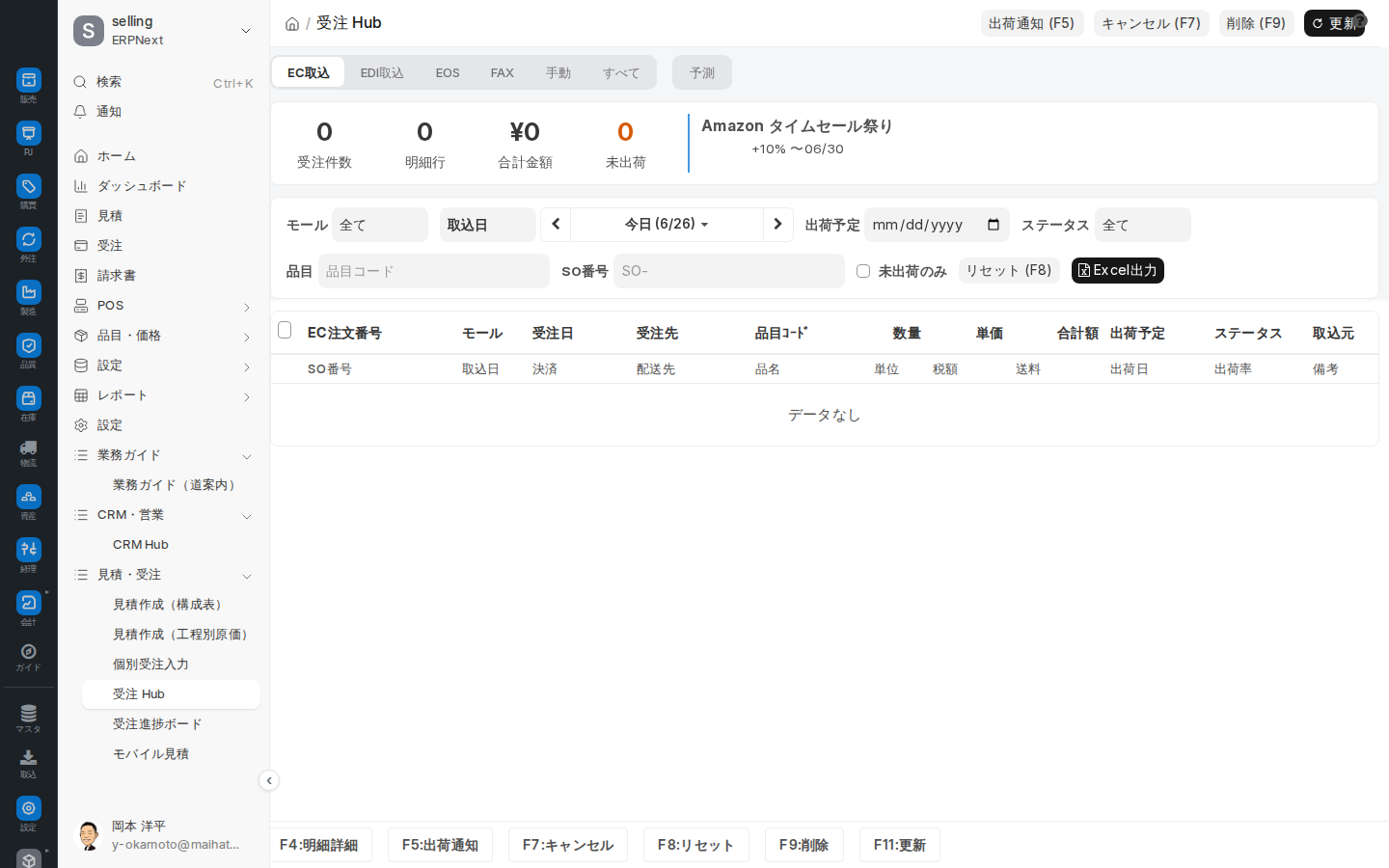Open the calendar picker icon in 出荷予定
Screen dimensions: 1389x868
(994, 225)
